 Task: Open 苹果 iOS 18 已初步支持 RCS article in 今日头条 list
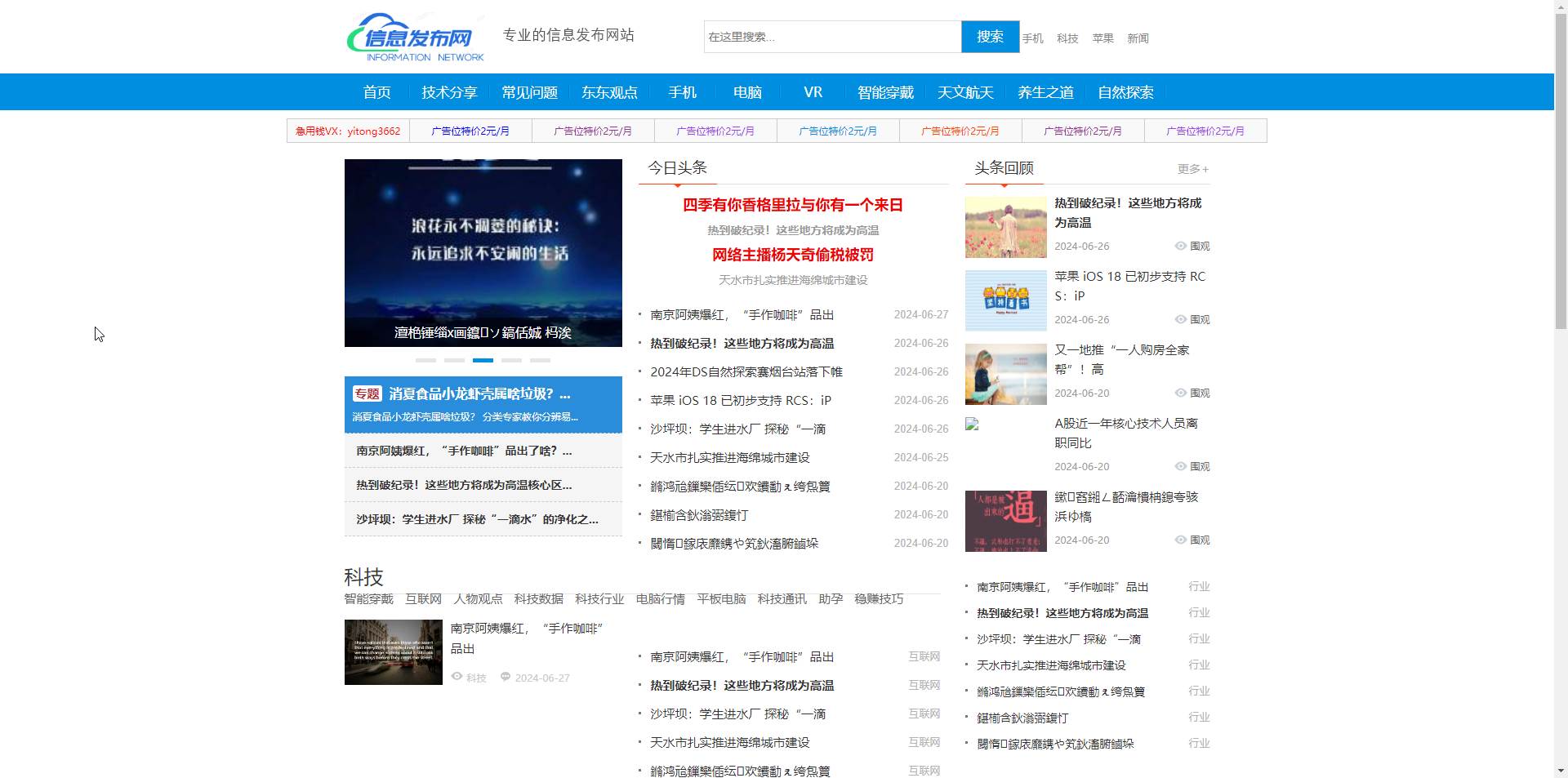click(741, 401)
